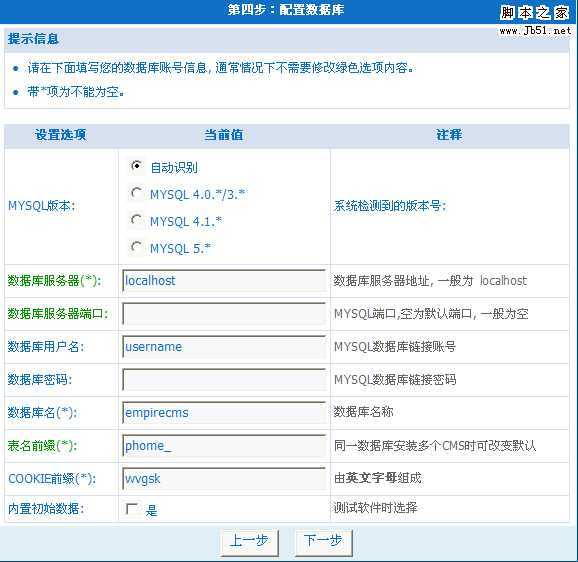This screenshot has width=578, height=562.
Task: Click the COOKIE前缀 field showing wvgsk
Action: point(224,478)
